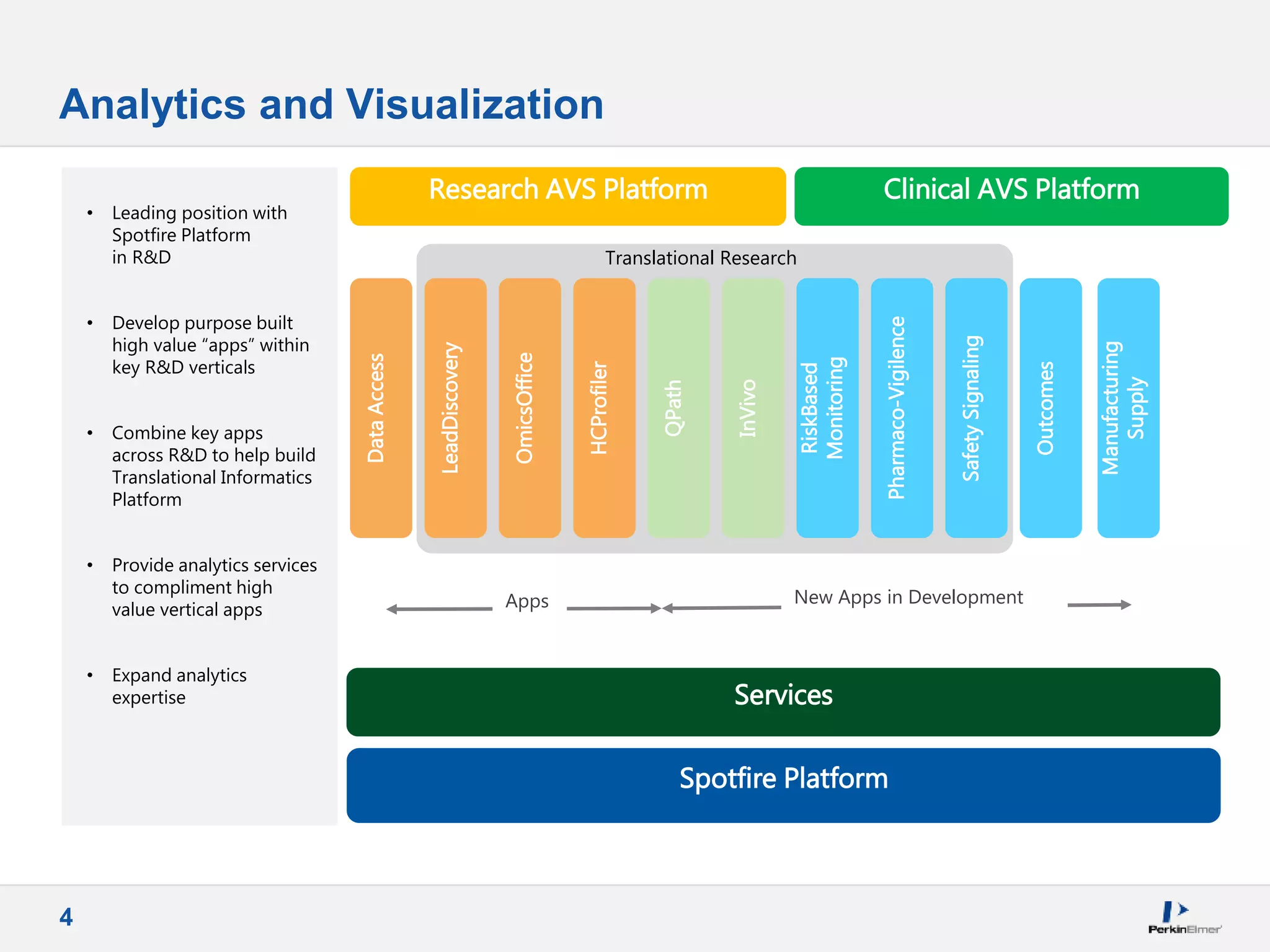Click the 'New Apps in Development' label

pyautogui.click(x=908, y=597)
